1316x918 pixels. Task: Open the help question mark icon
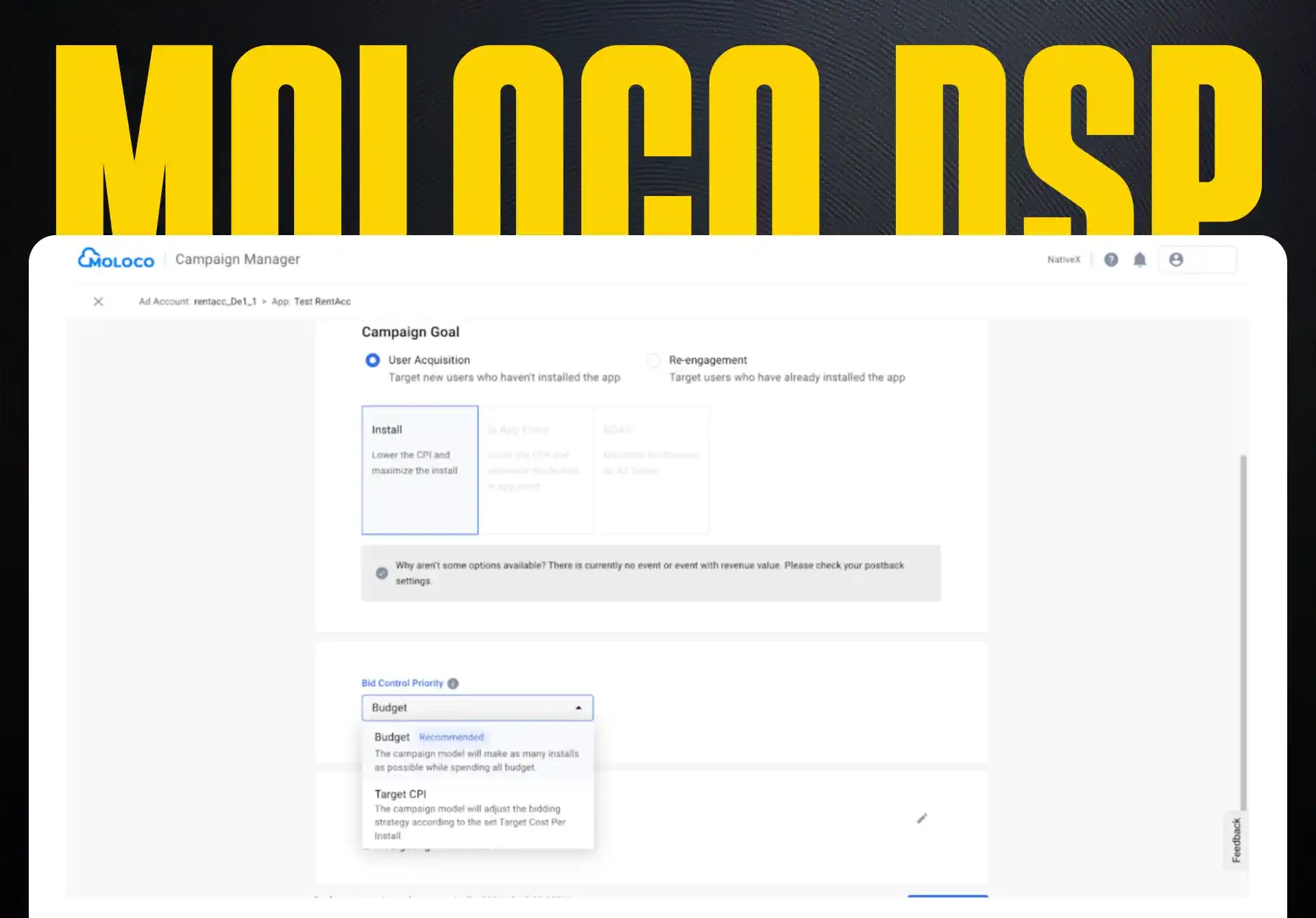[1111, 259]
